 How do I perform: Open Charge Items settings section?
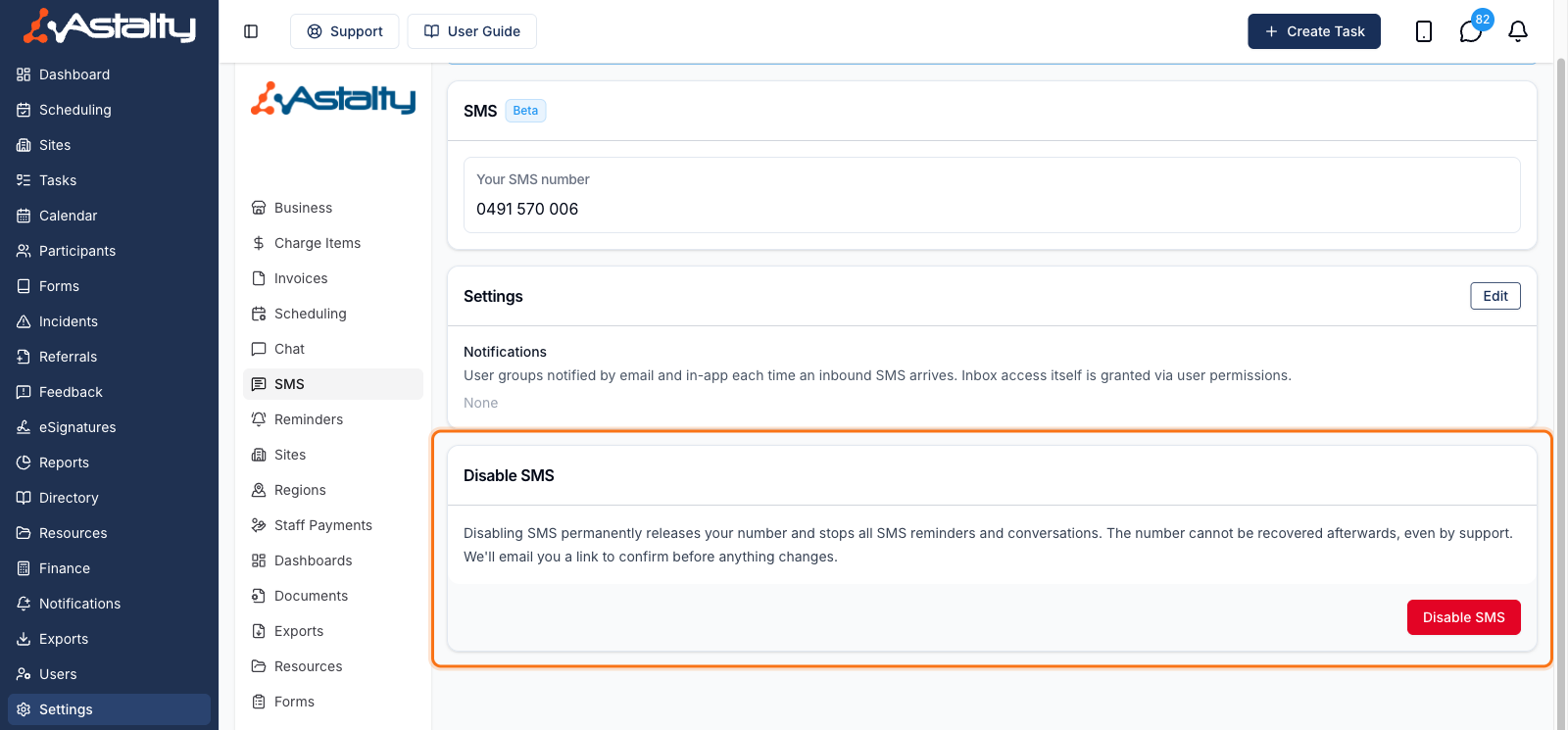coord(333,243)
